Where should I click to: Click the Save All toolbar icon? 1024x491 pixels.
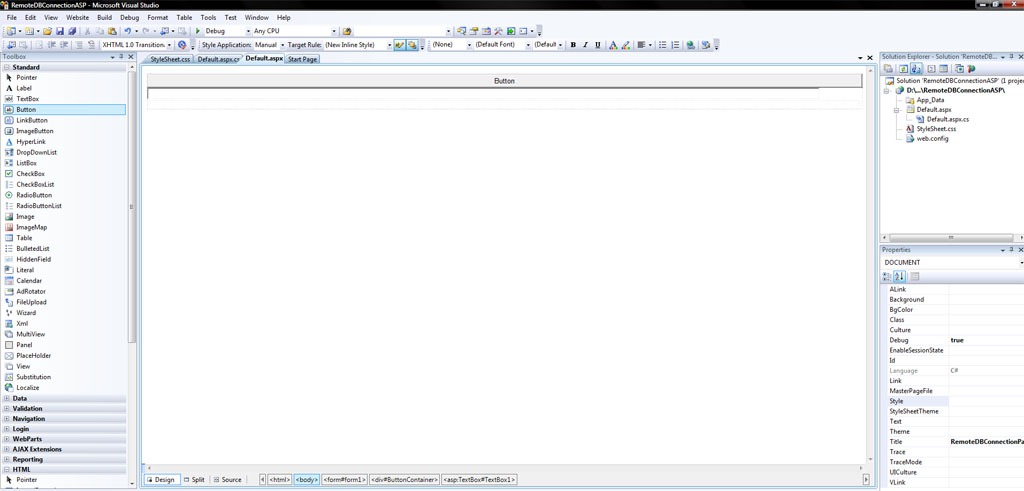[72, 31]
